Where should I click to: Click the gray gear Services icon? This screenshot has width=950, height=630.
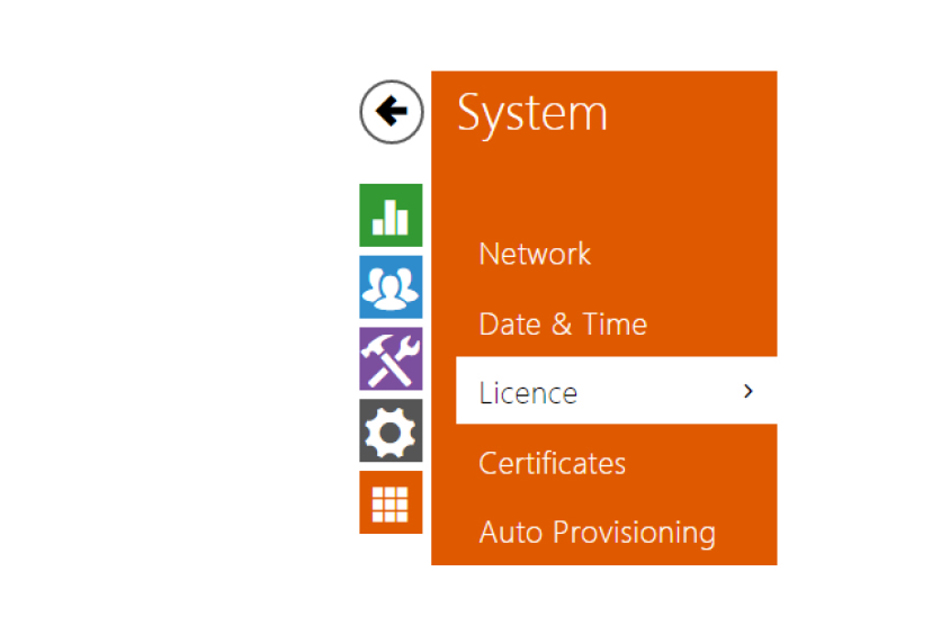click(391, 431)
